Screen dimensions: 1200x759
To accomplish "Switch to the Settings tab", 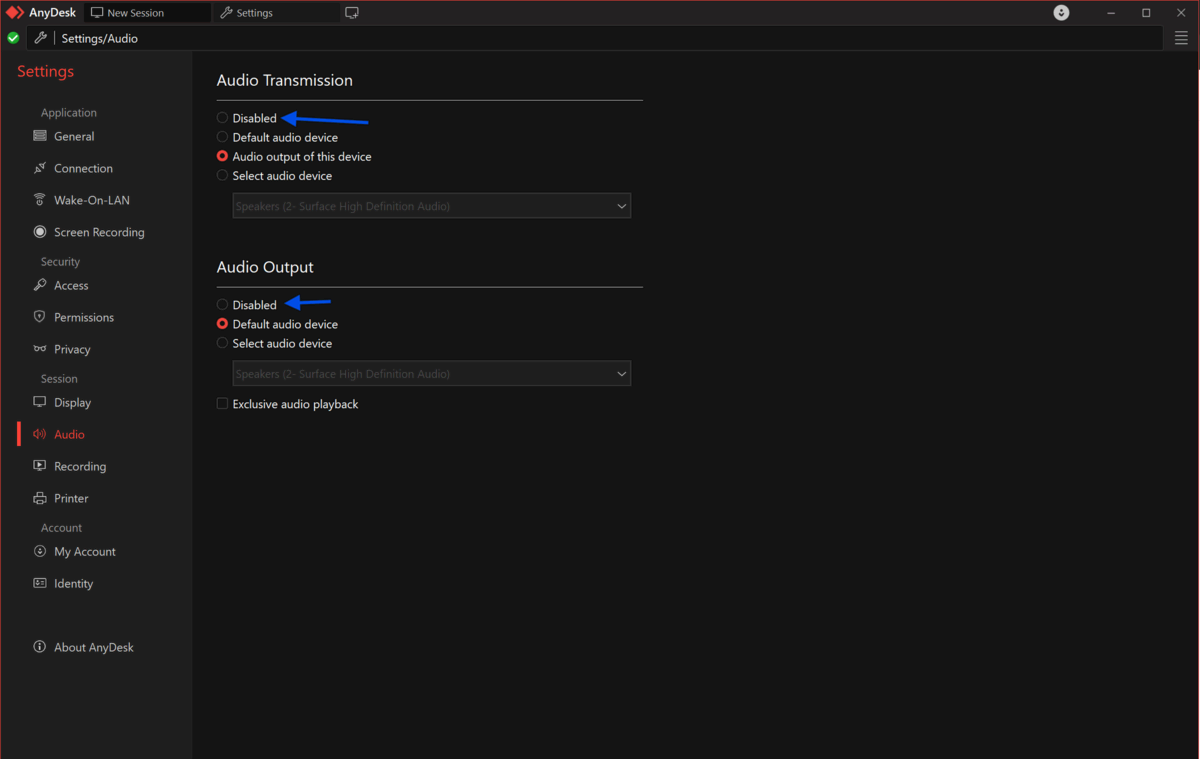I will [x=254, y=13].
